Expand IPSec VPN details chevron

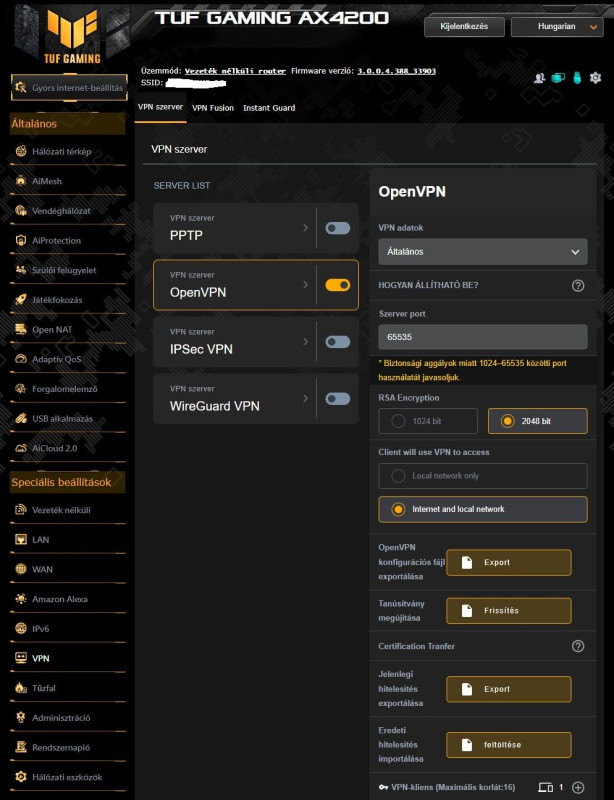305,342
